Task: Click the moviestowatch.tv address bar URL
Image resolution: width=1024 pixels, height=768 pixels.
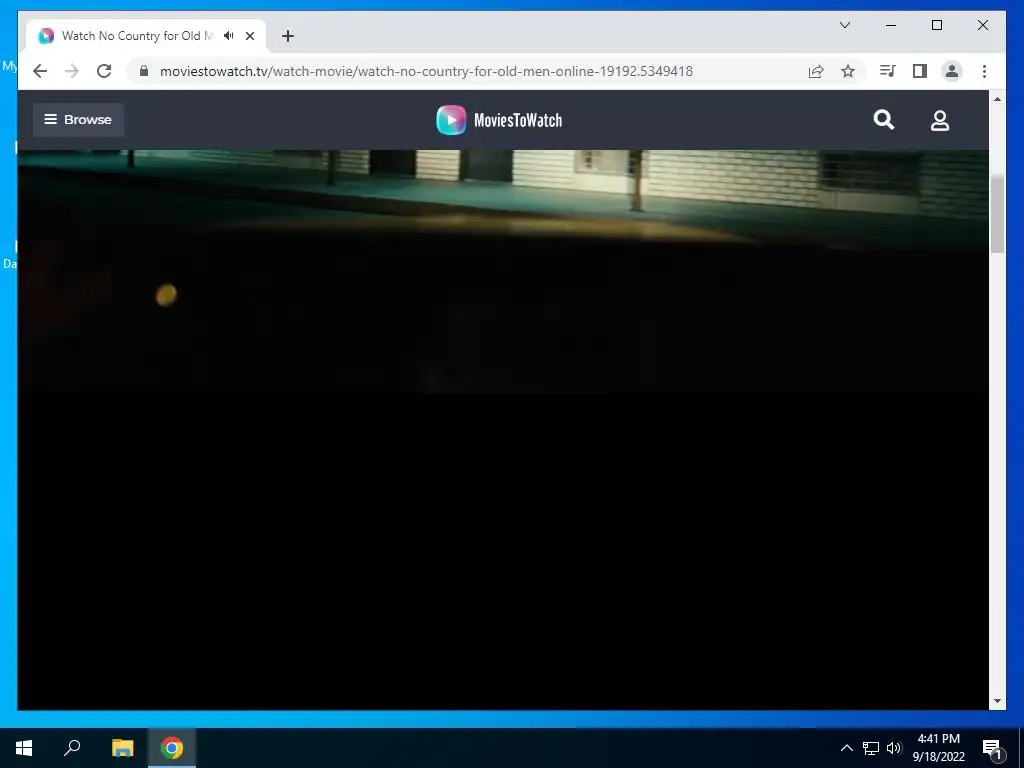Action: coord(426,71)
